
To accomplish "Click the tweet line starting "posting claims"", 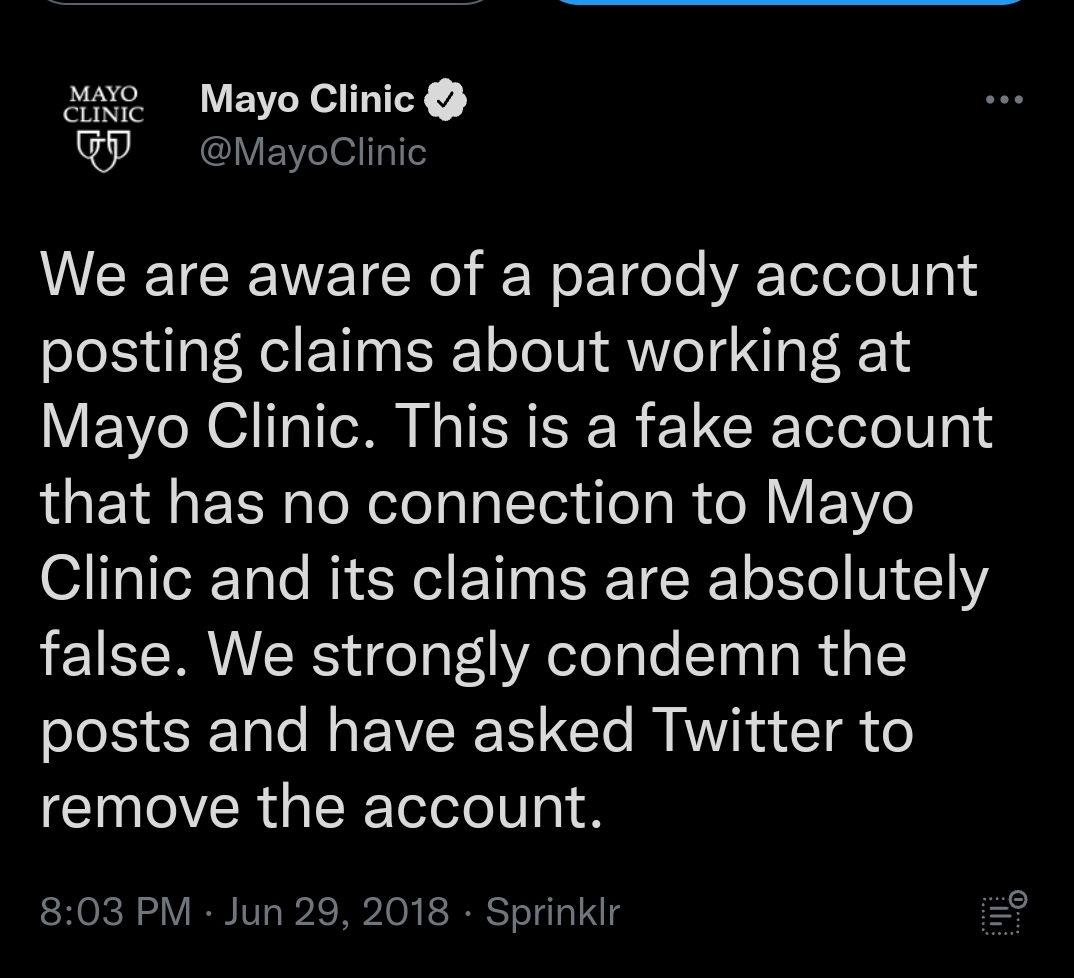I will click(x=475, y=352).
